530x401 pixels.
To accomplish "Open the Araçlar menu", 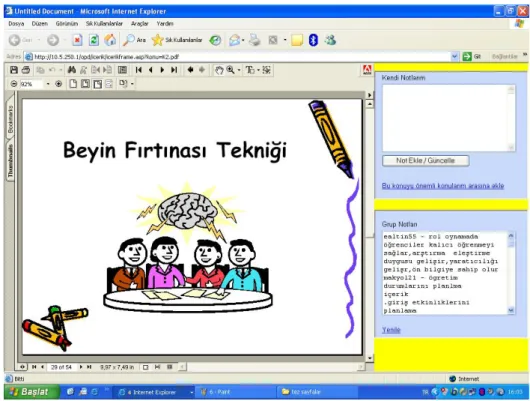I will point(140,24).
